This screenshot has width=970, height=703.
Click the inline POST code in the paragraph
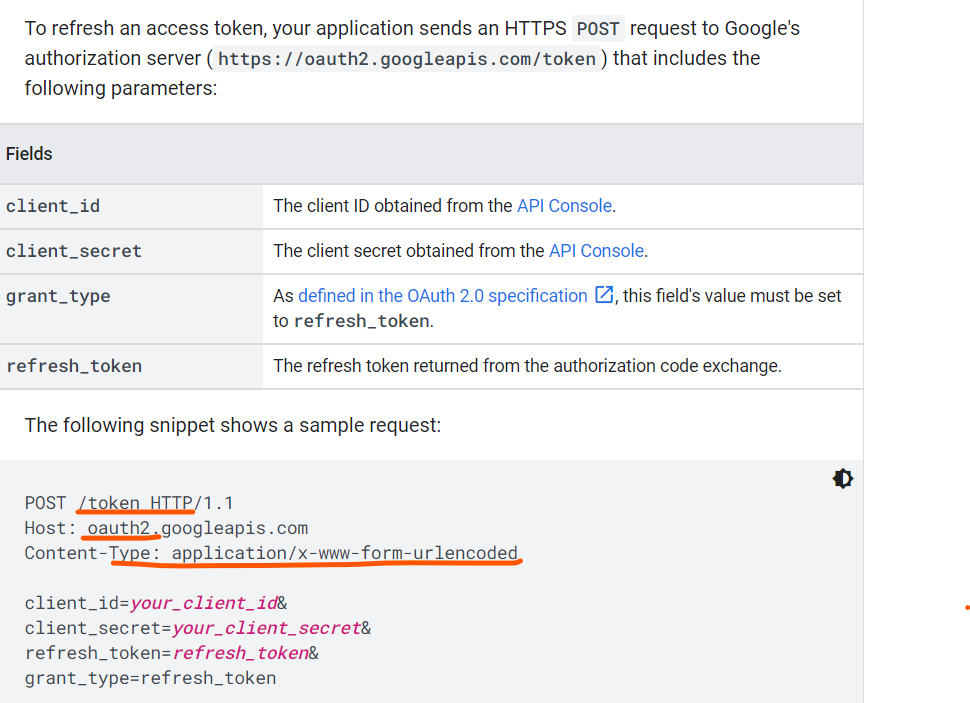[x=598, y=29]
